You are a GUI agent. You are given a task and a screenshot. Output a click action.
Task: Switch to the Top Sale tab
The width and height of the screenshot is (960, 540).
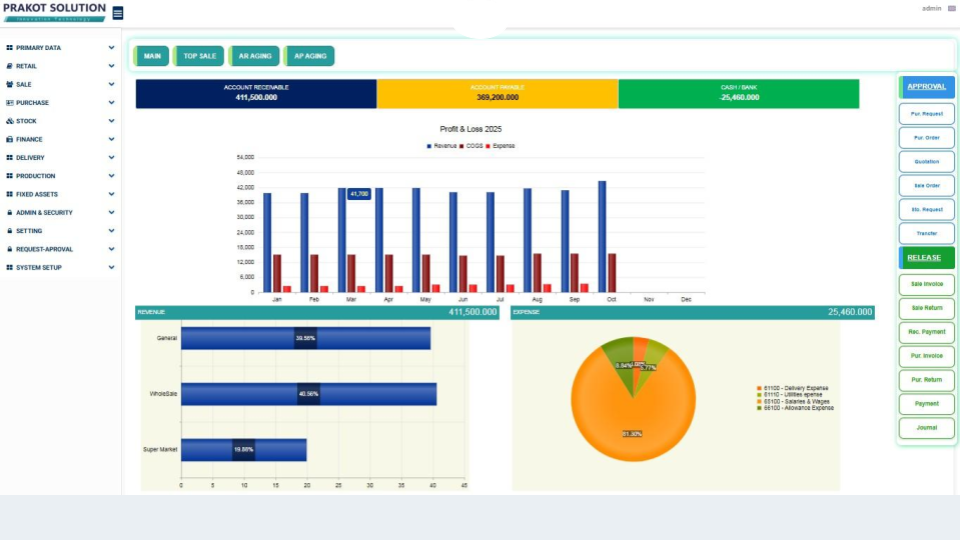199,56
